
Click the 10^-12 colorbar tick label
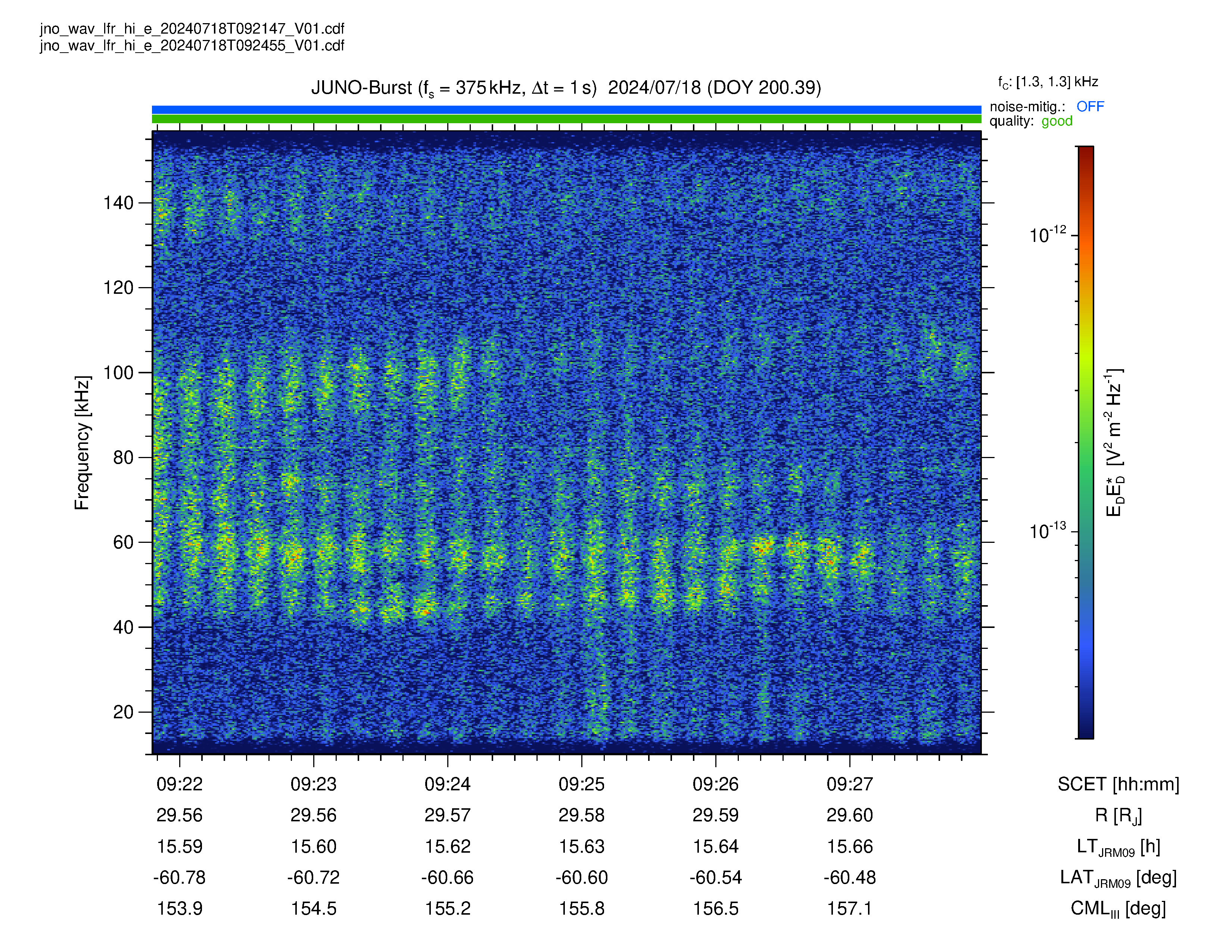tap(1048, 234)
